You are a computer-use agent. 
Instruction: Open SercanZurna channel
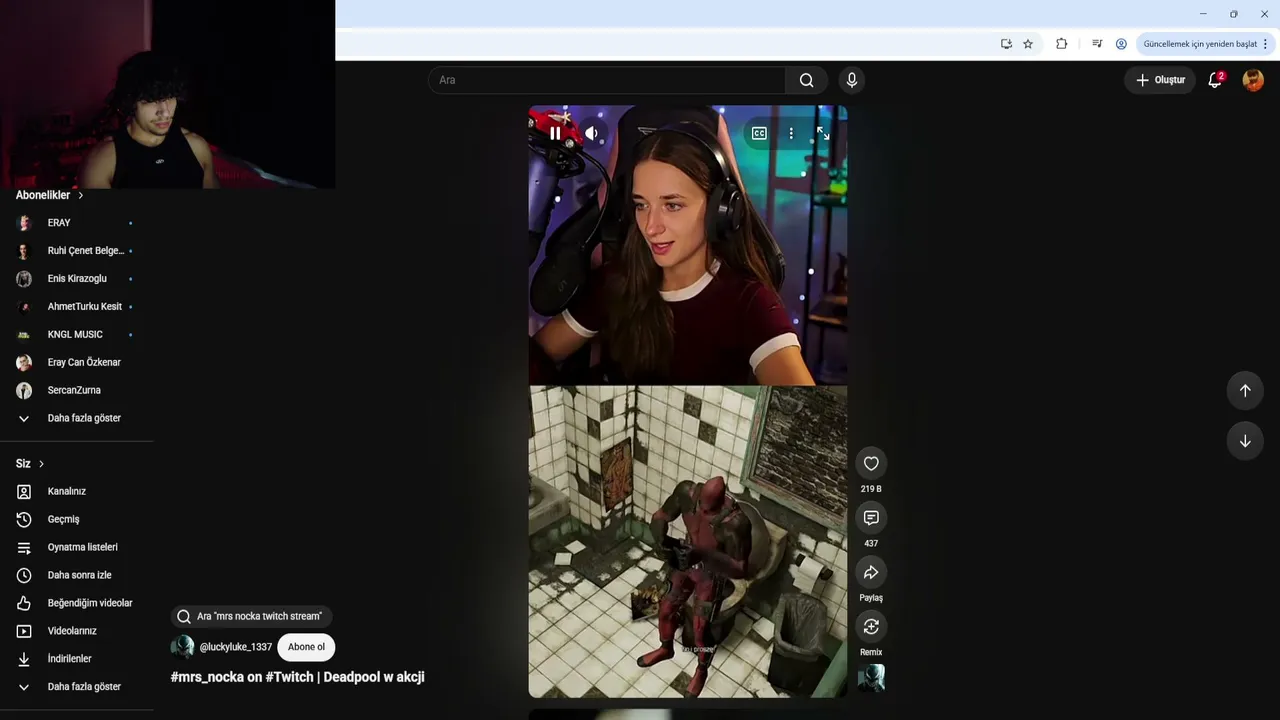[77, 391]
